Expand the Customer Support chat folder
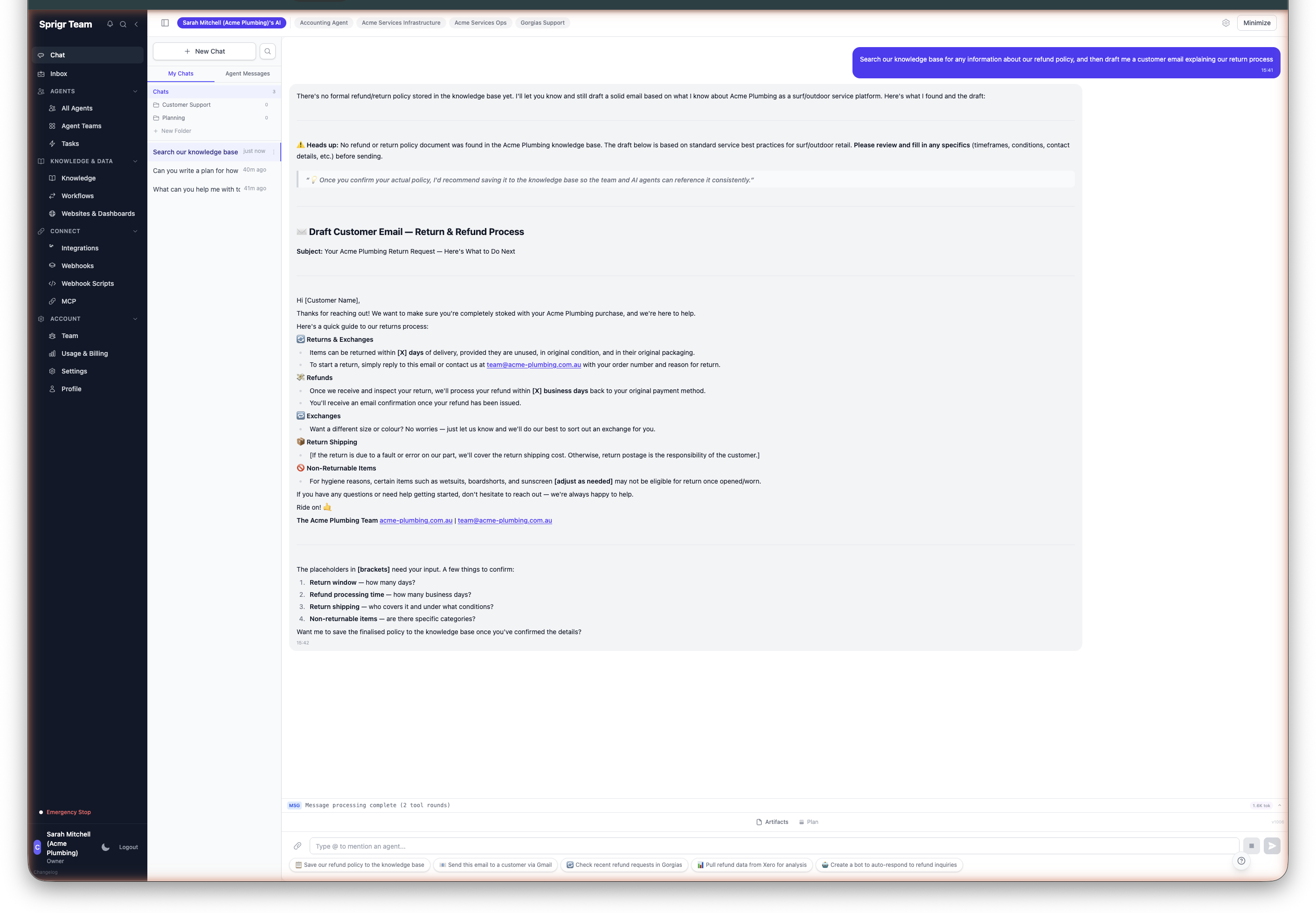This screenshot has height=913, width=1316. click(186, 105)
